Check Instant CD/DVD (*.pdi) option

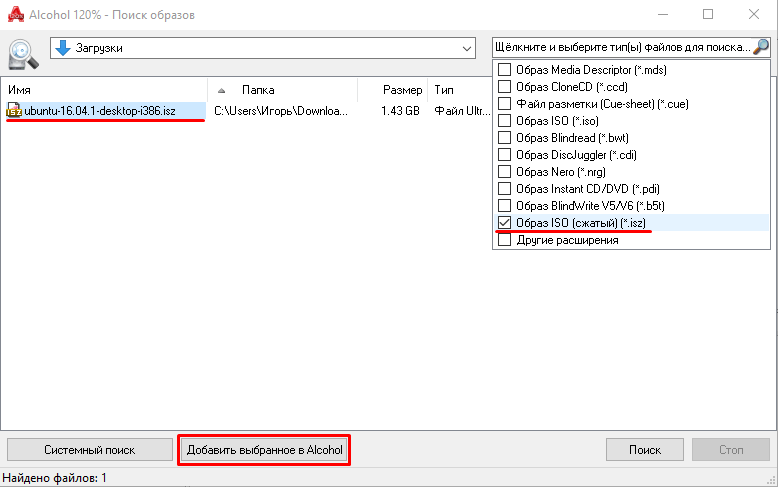(x=504, y=188)
